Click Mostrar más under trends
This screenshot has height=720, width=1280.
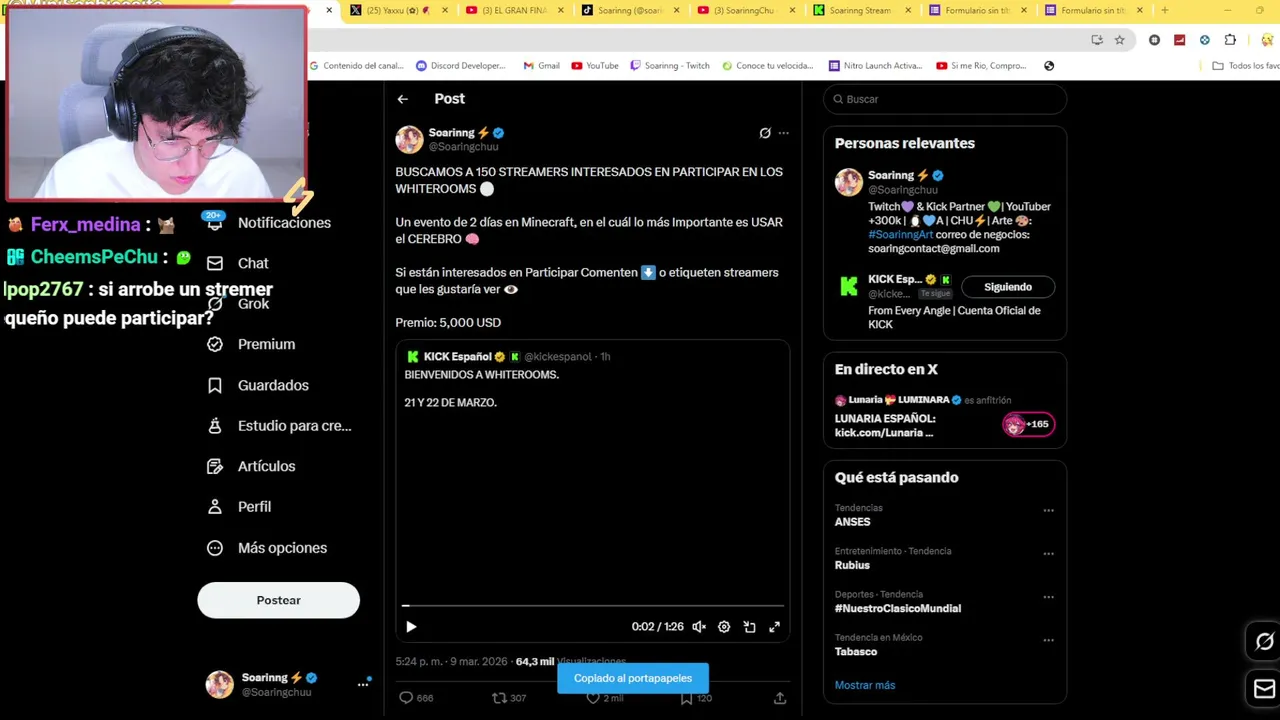click(865, 685)
